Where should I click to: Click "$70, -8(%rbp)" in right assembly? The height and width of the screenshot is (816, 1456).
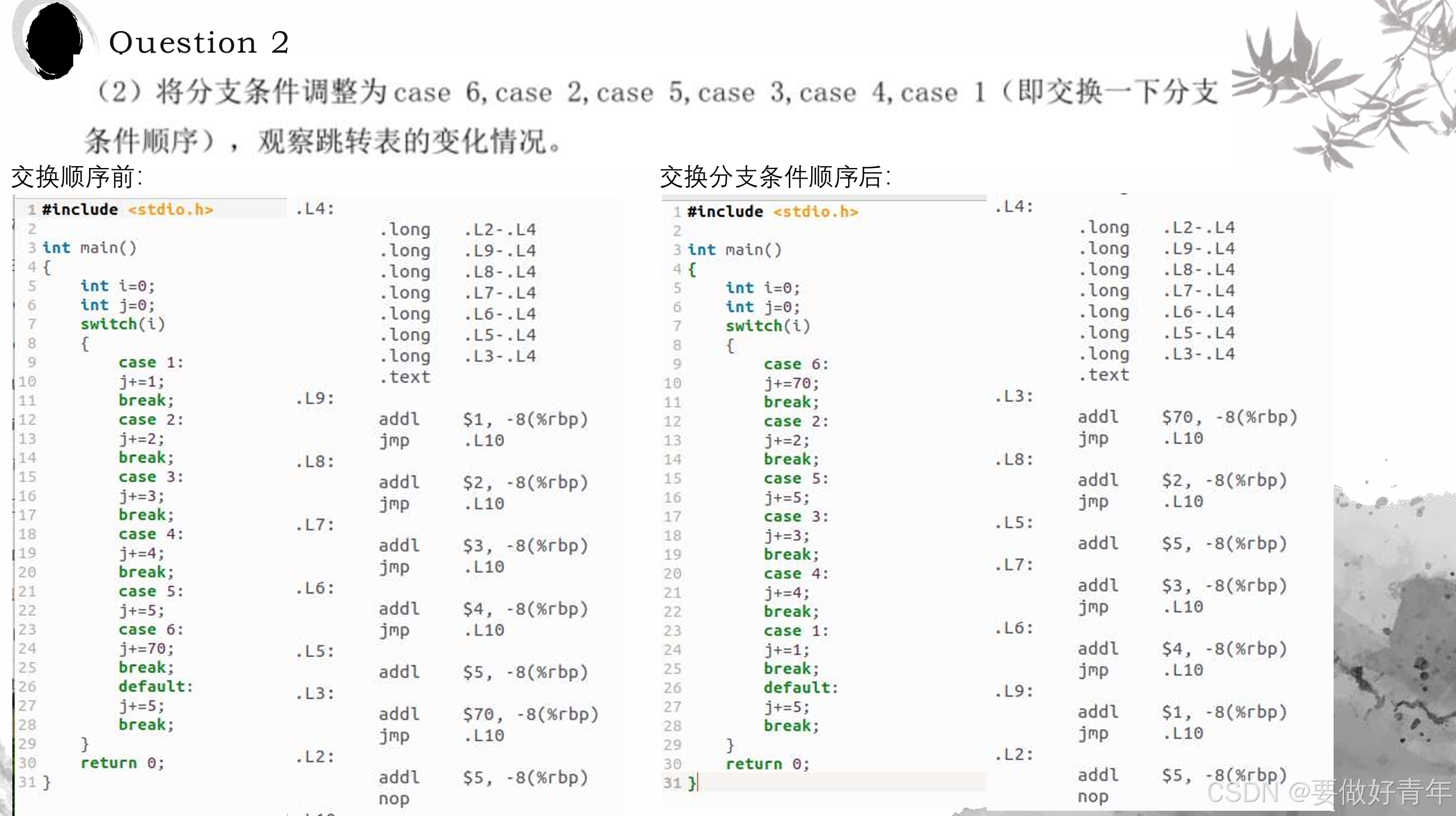(x=1229, y=417)
